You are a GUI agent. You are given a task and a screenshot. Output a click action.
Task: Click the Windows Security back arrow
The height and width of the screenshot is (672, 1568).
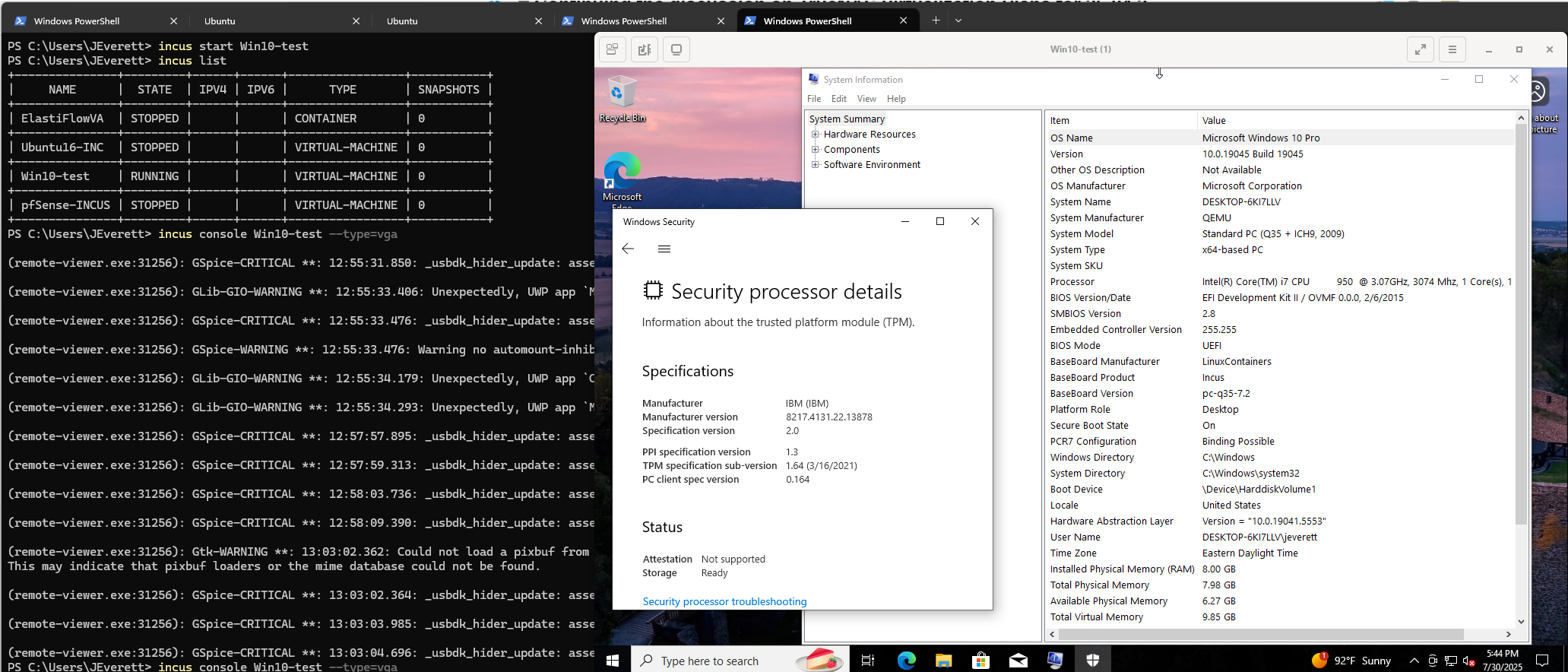coord(628,249)
